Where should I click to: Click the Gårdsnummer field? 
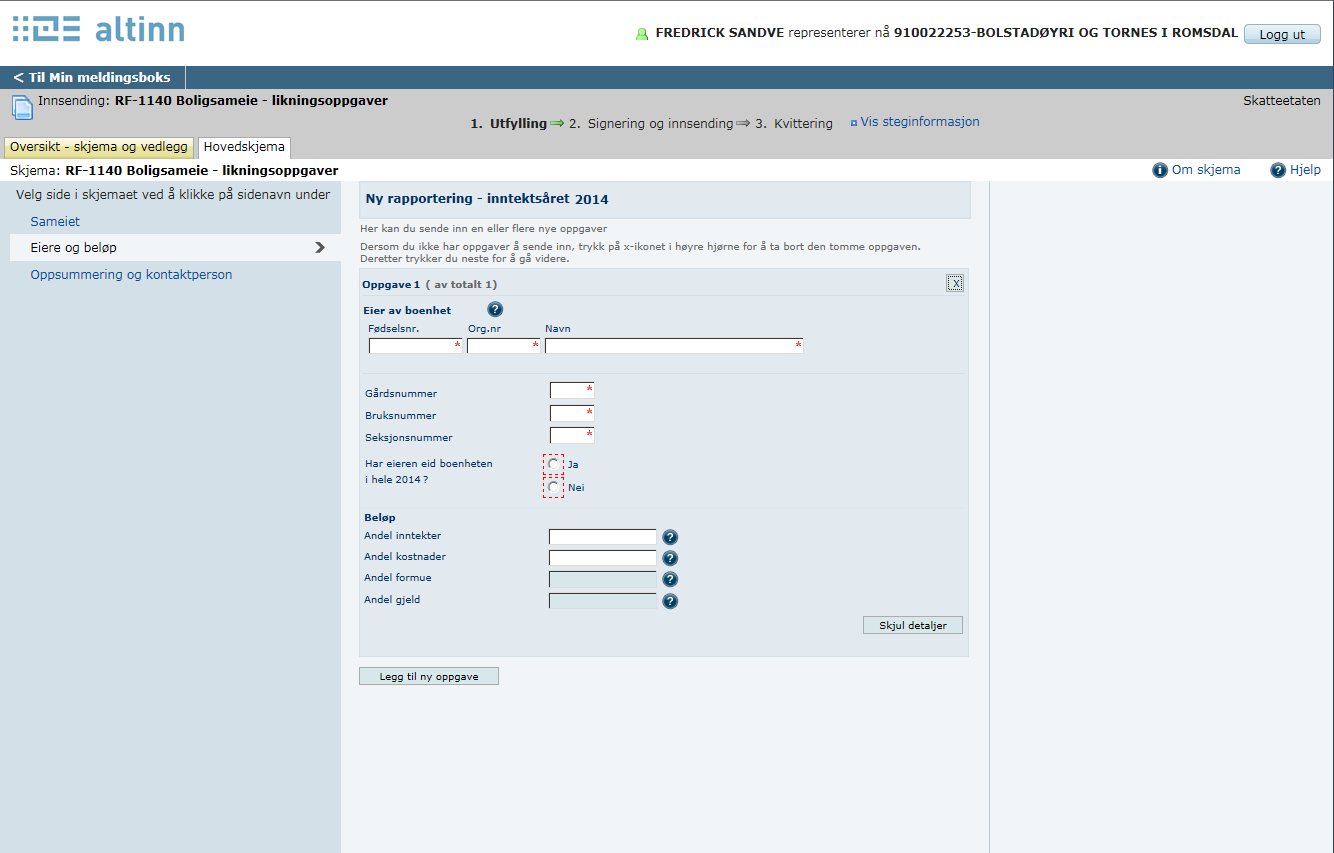(572, 390)
